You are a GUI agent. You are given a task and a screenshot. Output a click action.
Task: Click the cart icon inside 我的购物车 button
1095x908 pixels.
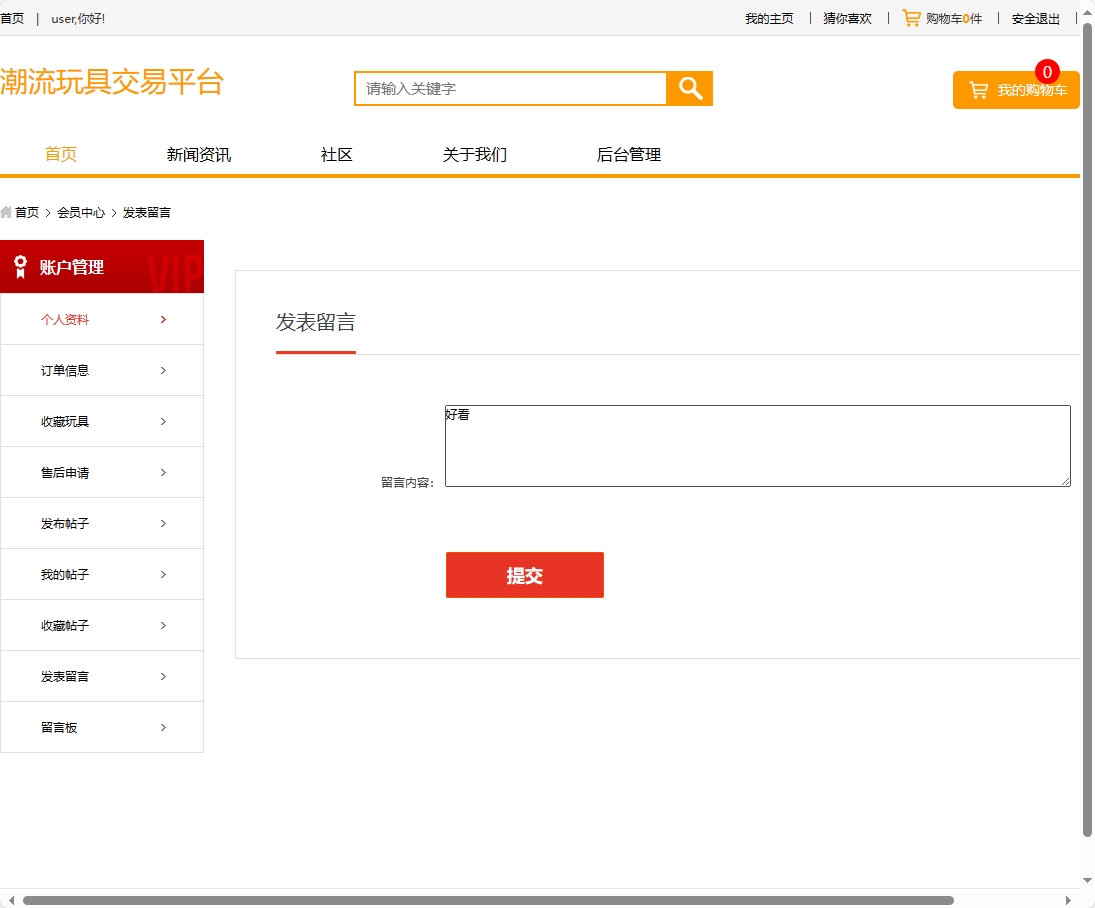pos(977,90)
